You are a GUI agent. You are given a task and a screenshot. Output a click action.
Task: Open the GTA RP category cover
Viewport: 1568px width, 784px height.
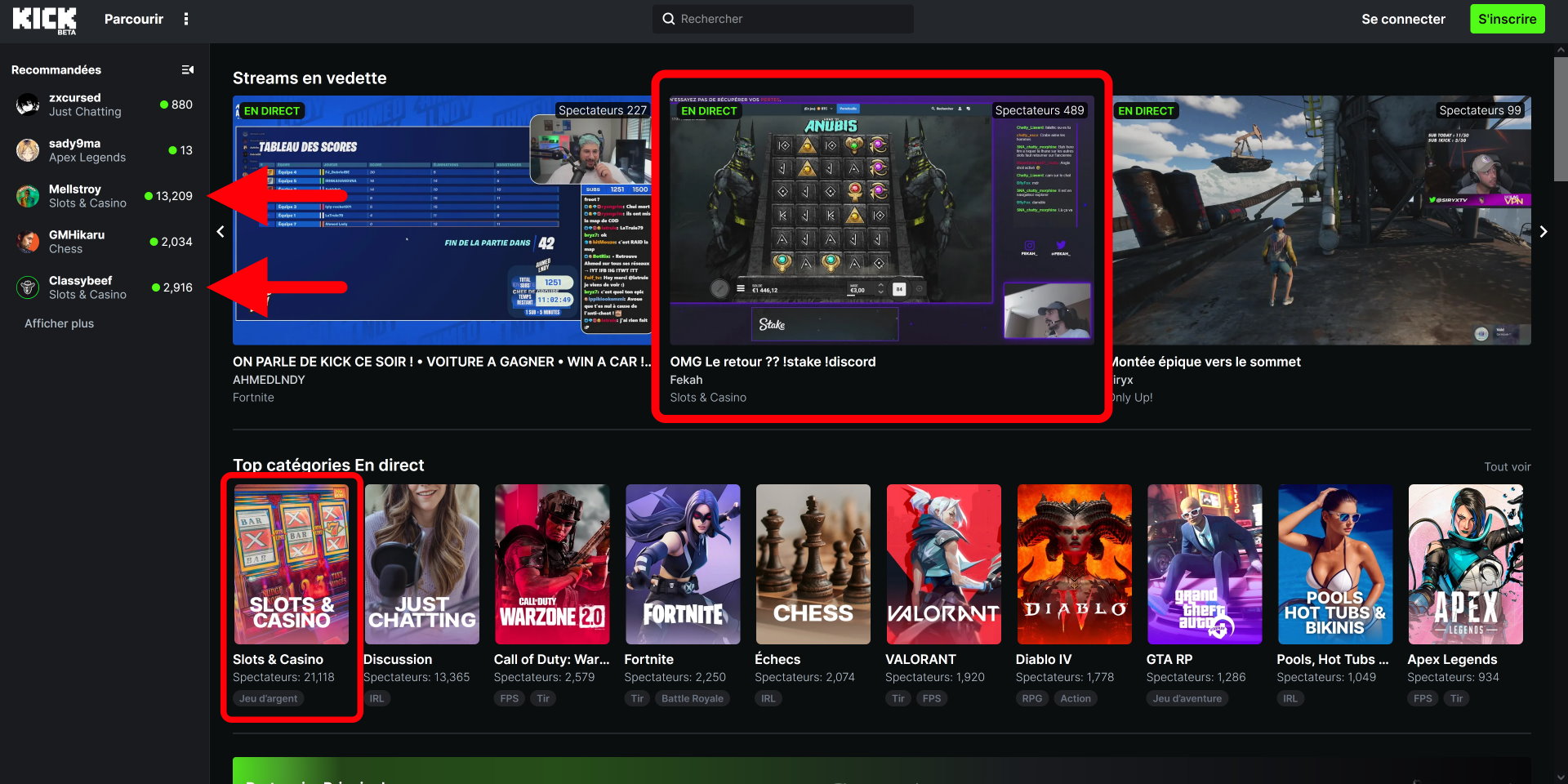coord(1205,564)
